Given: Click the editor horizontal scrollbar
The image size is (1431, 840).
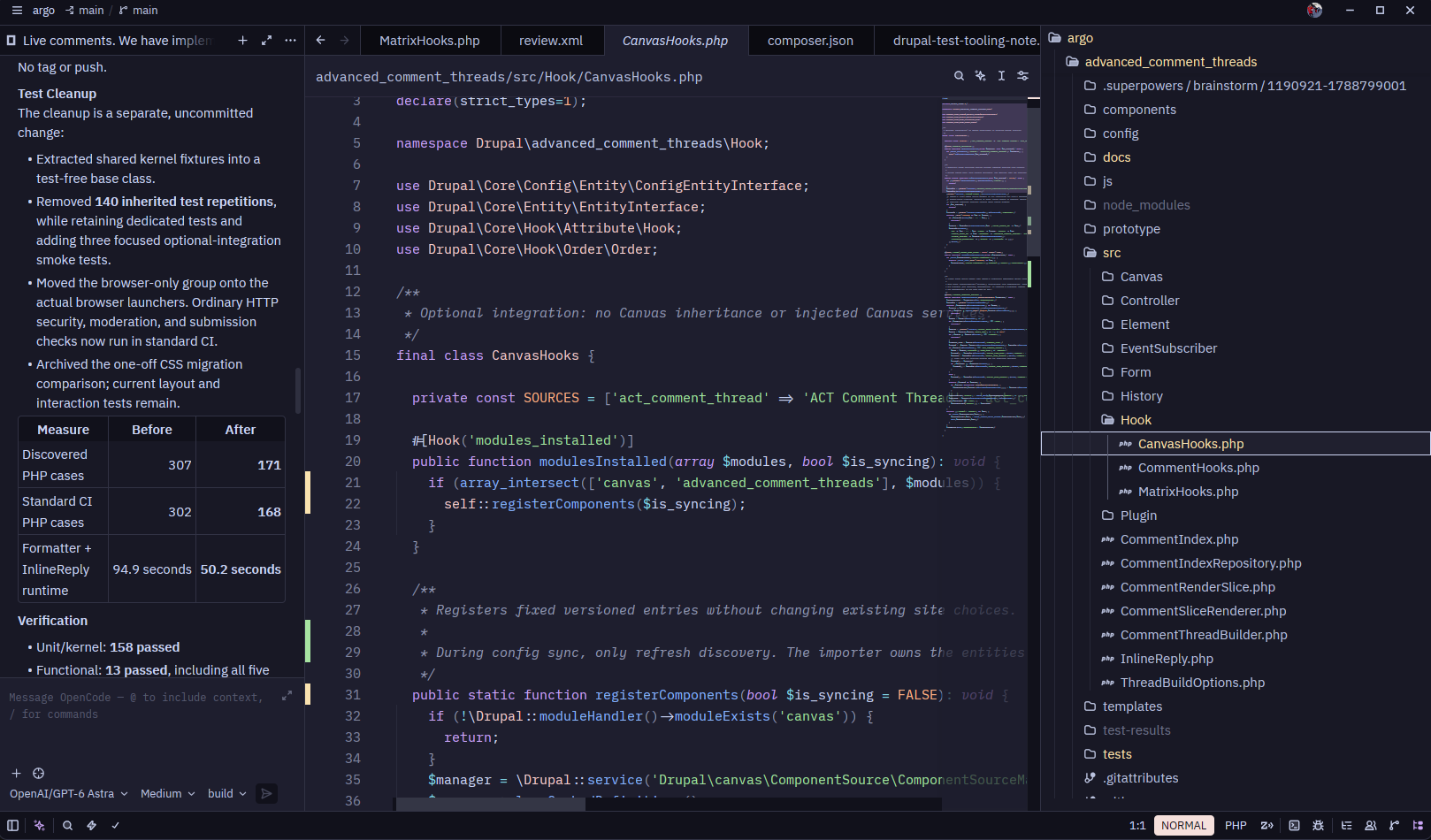Looking at the screenshot, I should [491, 804].
